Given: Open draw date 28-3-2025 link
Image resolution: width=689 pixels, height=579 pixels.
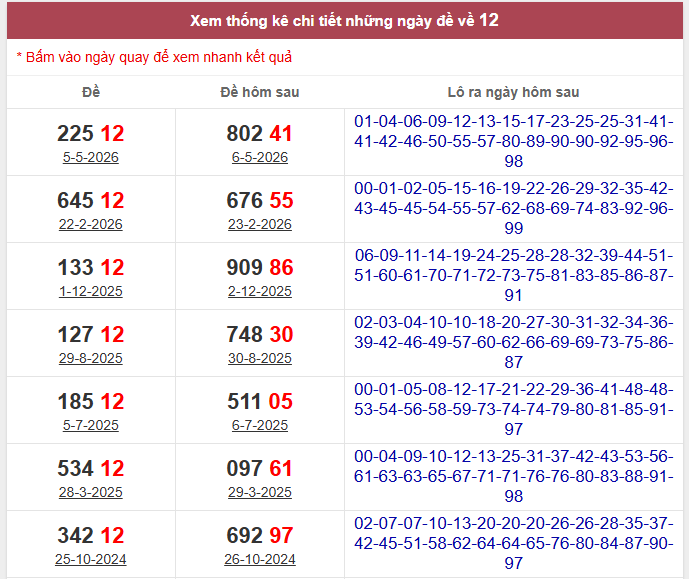Looking at the screenshot, I should click(91, 492).
